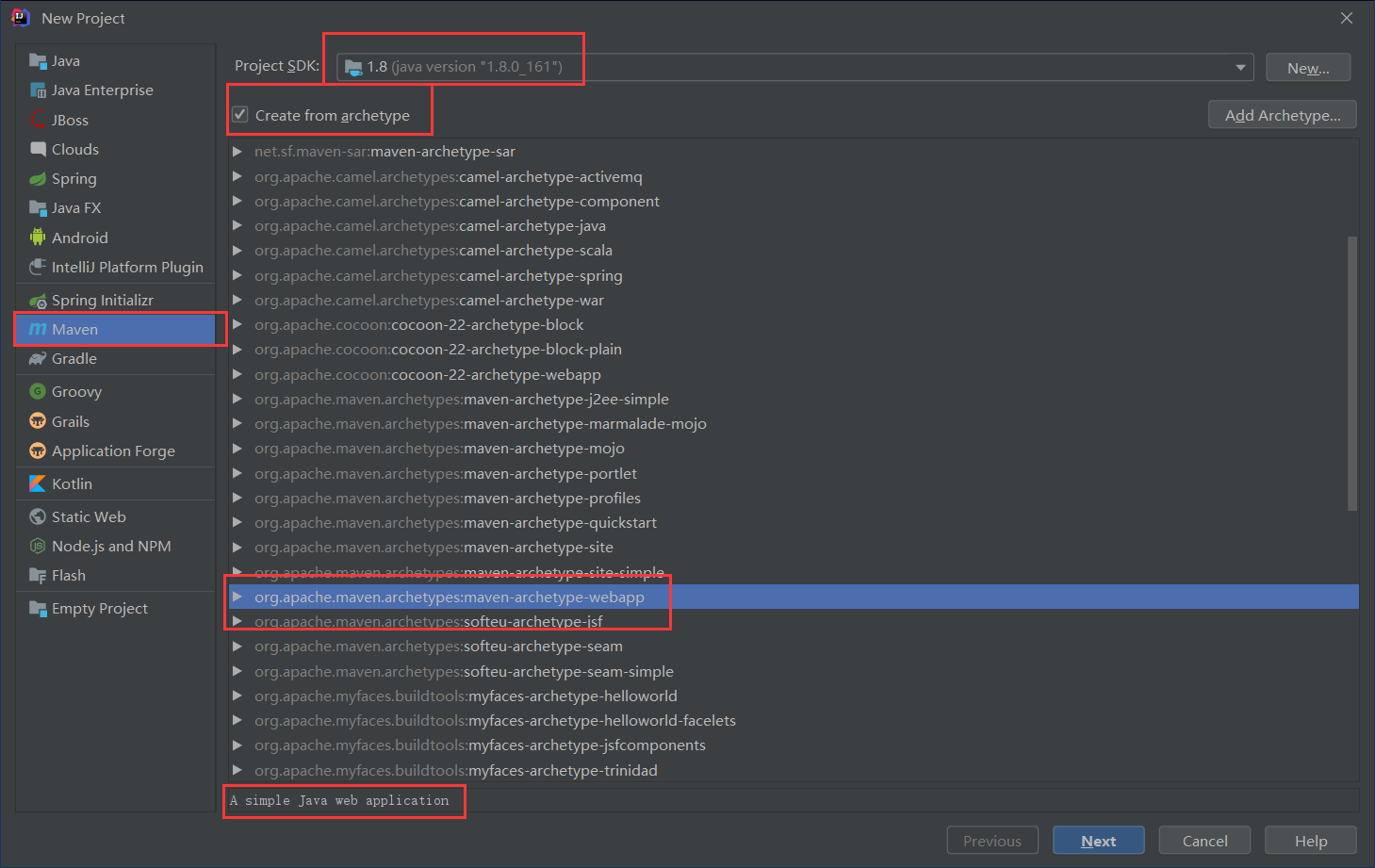This screenshot has height=868, width=1375.
Task: Click the Android robot icon
Action: tap(38, 237)
